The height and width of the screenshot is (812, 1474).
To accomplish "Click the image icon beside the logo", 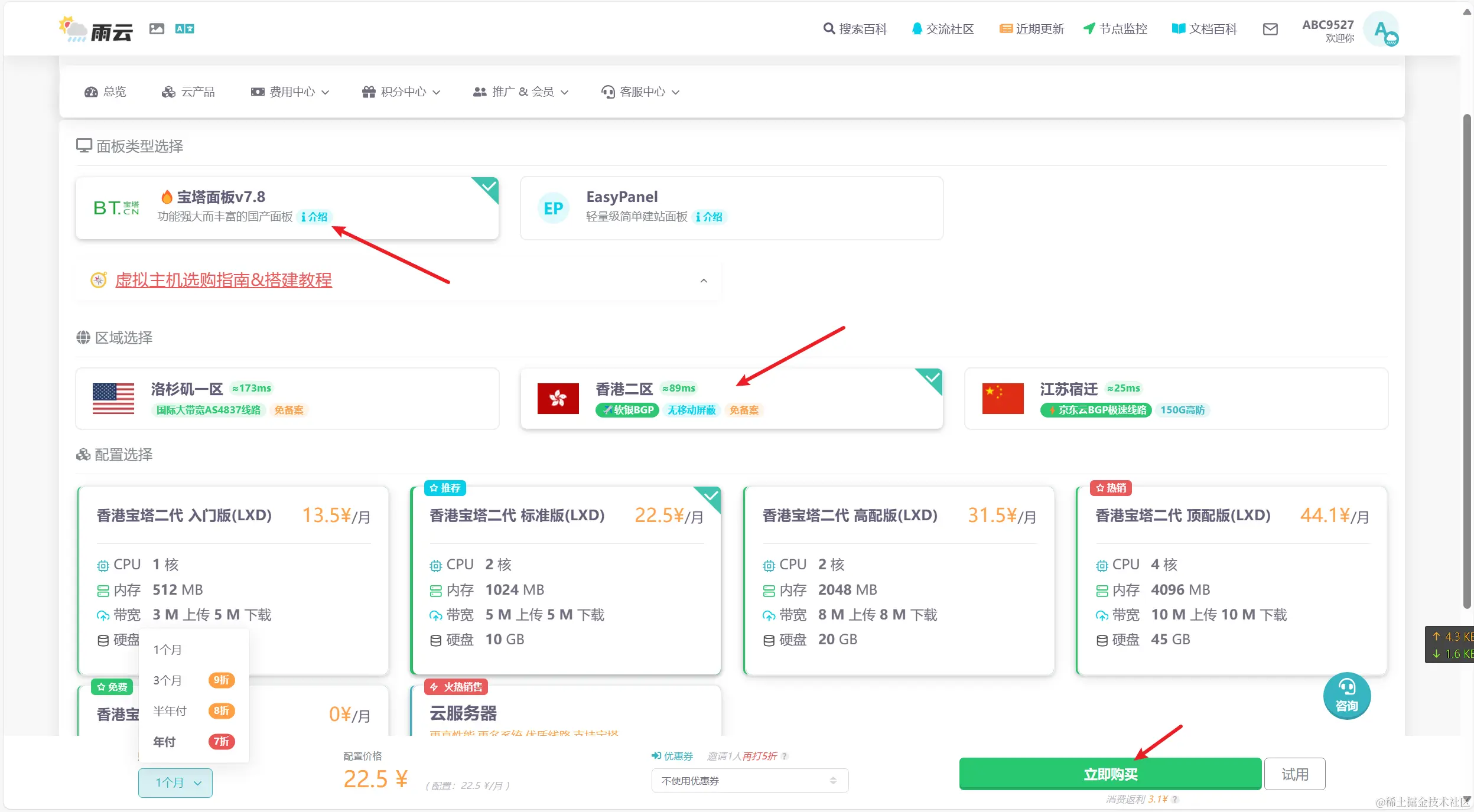I will [x=157, y=28].
